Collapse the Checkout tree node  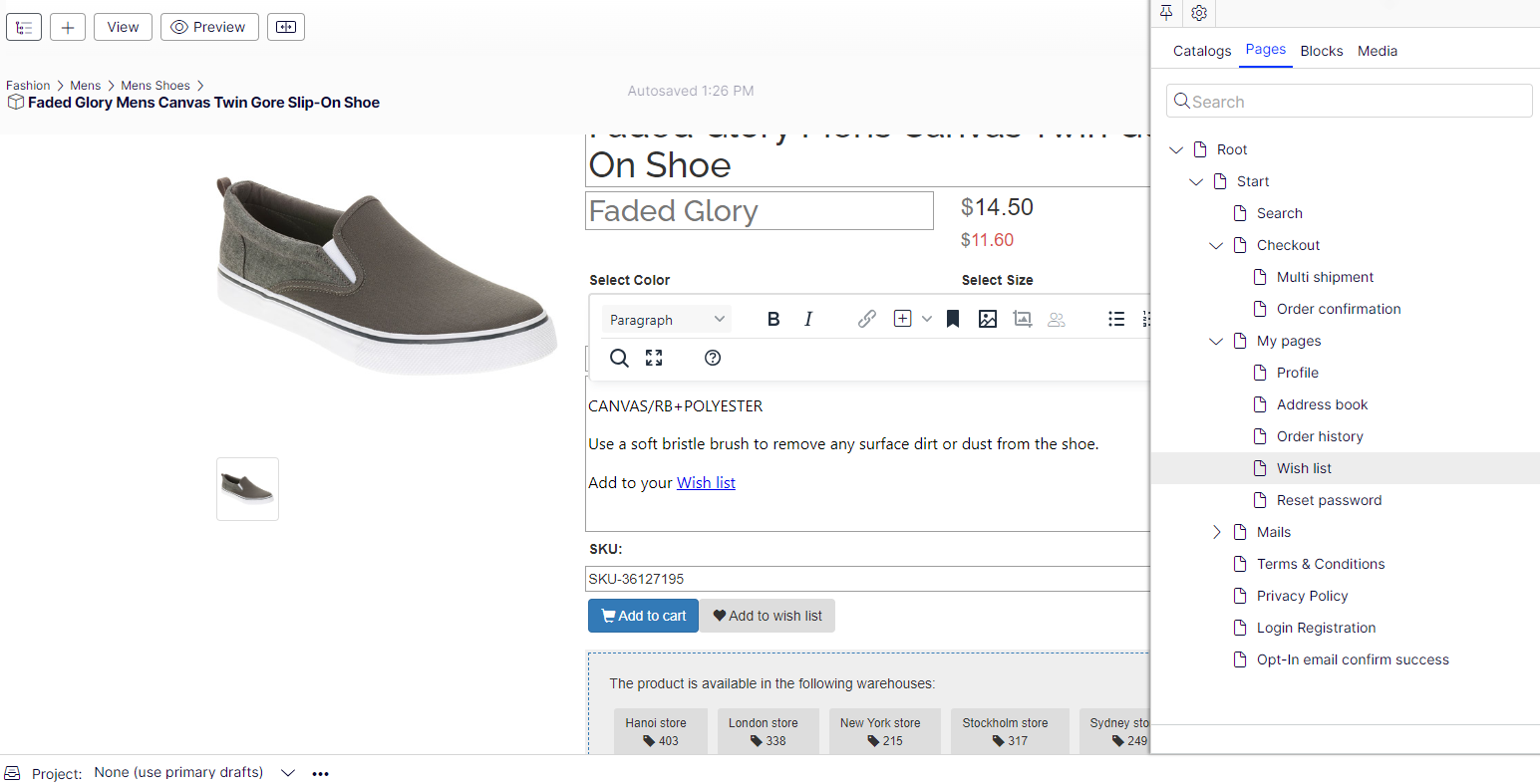(x=1216, y=245)
